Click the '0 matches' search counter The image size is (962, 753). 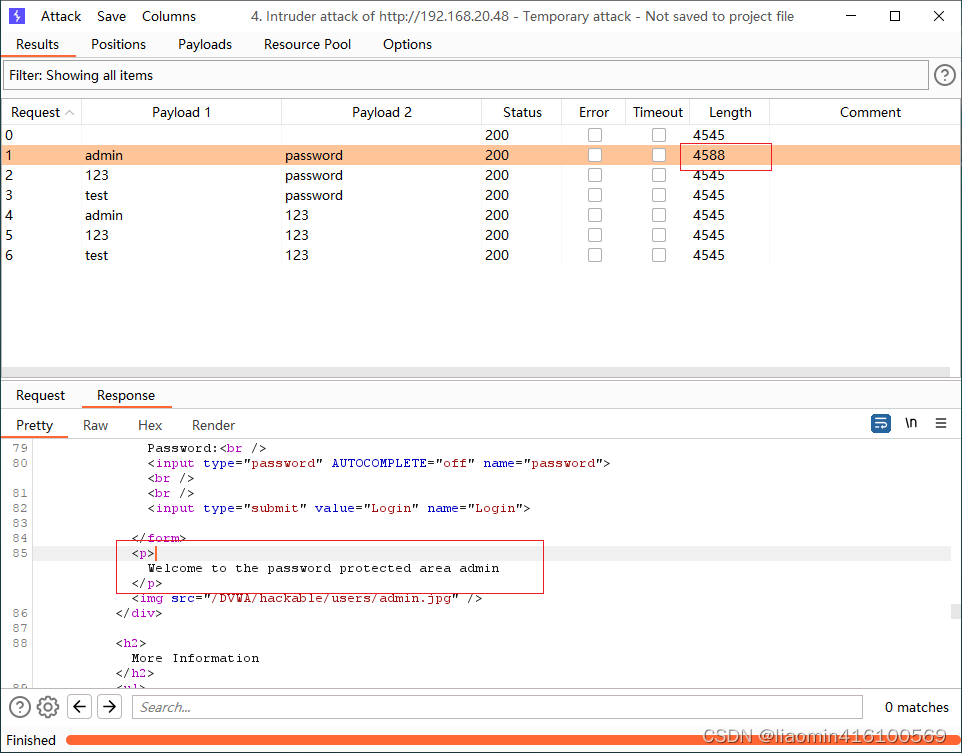point(917,707)
